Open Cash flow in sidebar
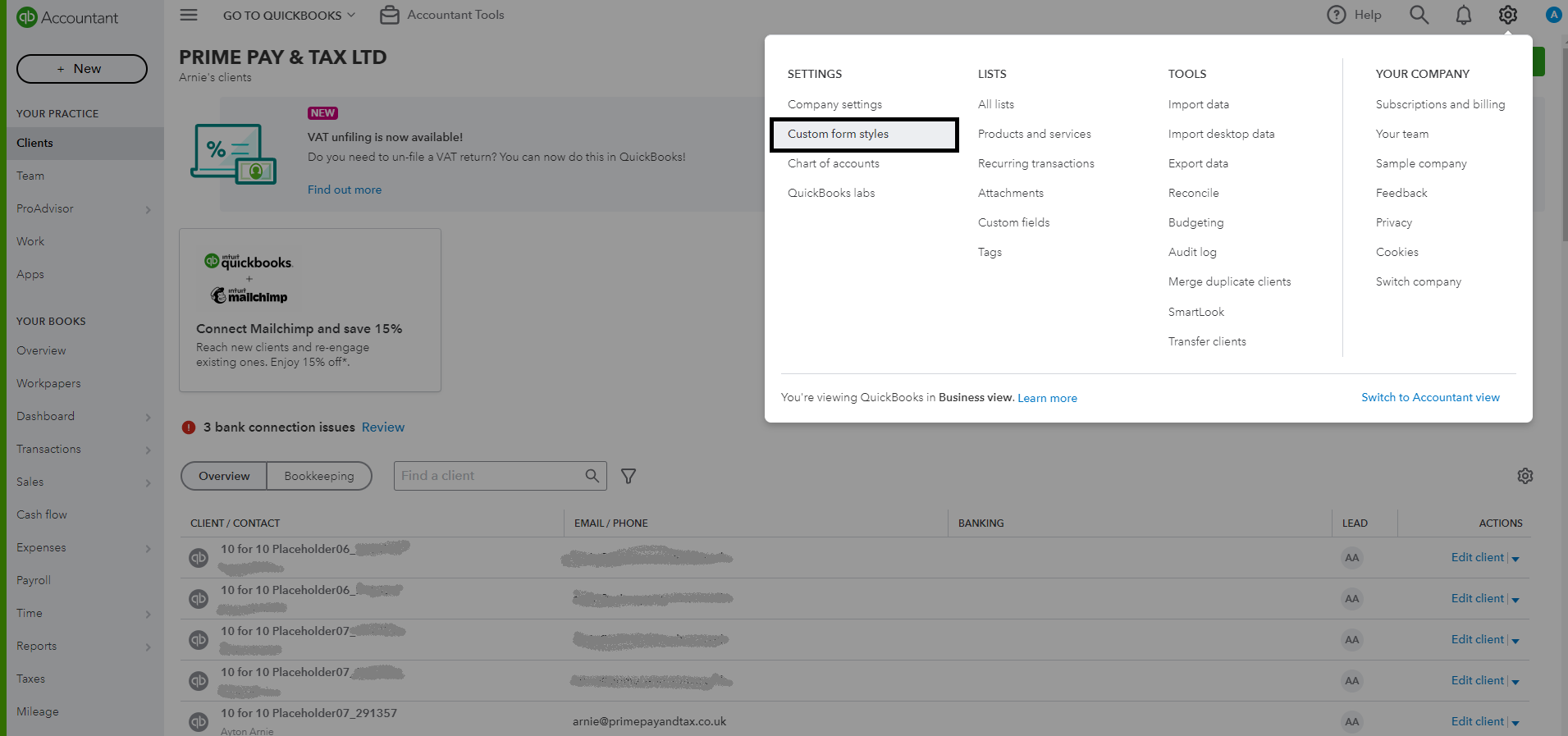This screenshot has width=1568, height=736. tap(42, 514)
